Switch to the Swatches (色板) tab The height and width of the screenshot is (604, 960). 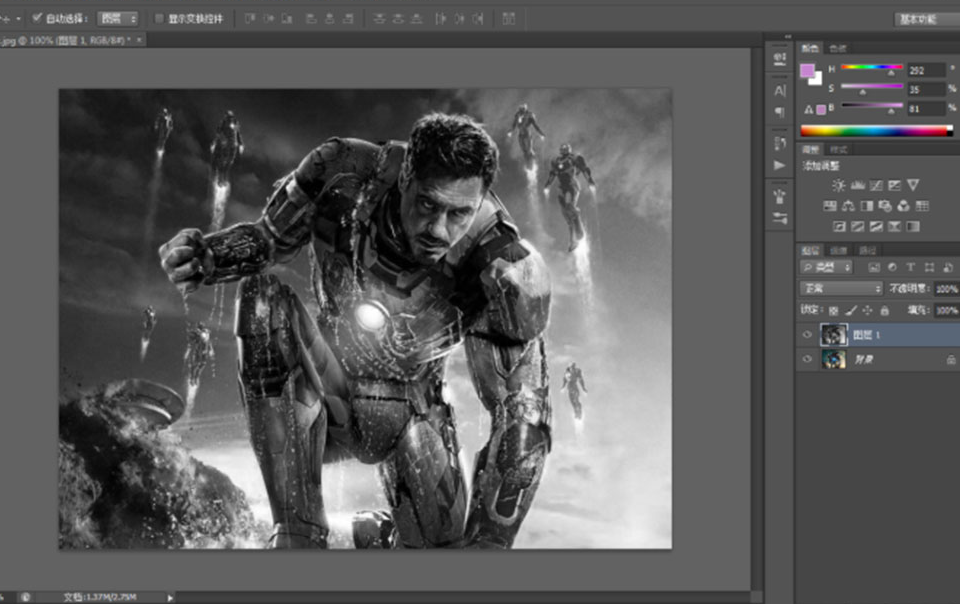[837, 47]
